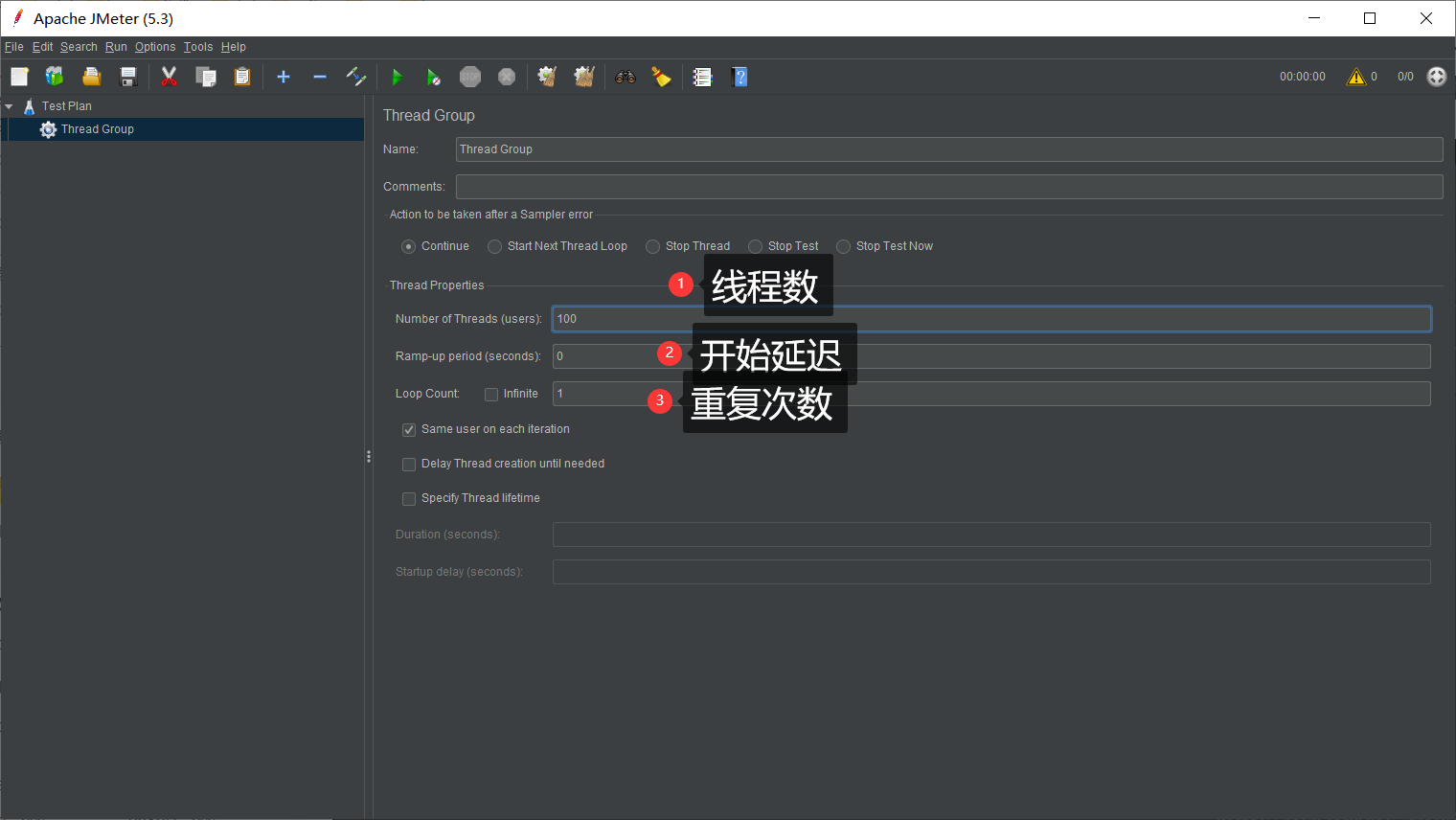The width and height of the screenshot is (1456, 820).
Task: Open the Run menu
Action: click(x=116, y=47)
